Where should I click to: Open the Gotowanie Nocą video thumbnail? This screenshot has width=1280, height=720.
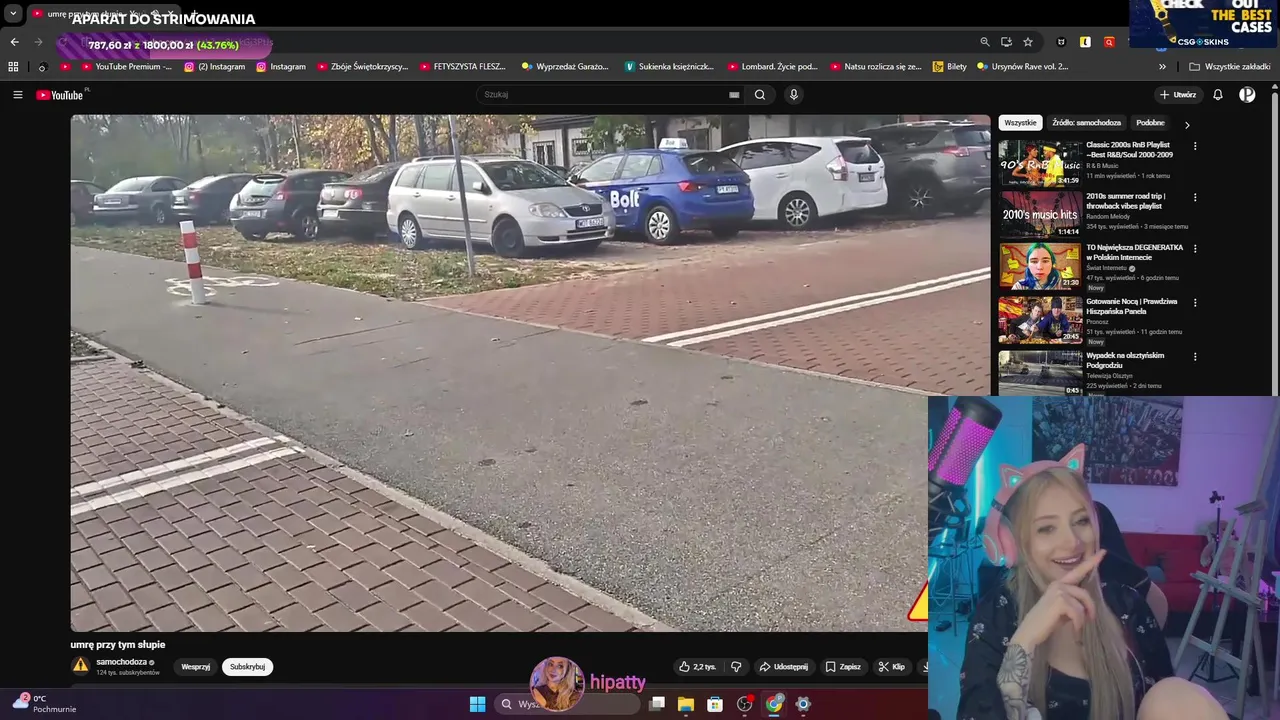pyautogui.click(x=1040, y=319)
